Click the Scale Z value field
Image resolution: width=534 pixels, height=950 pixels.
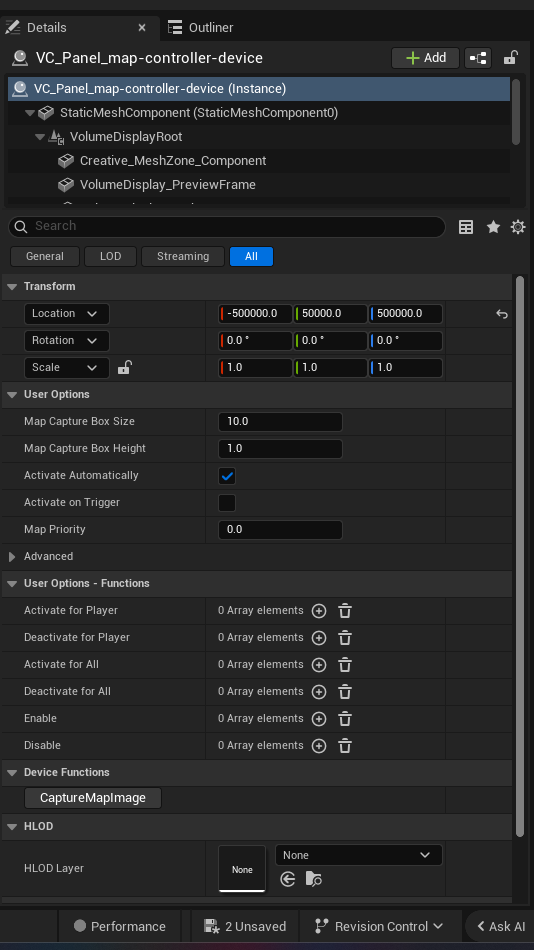click(x=406, y=368)
